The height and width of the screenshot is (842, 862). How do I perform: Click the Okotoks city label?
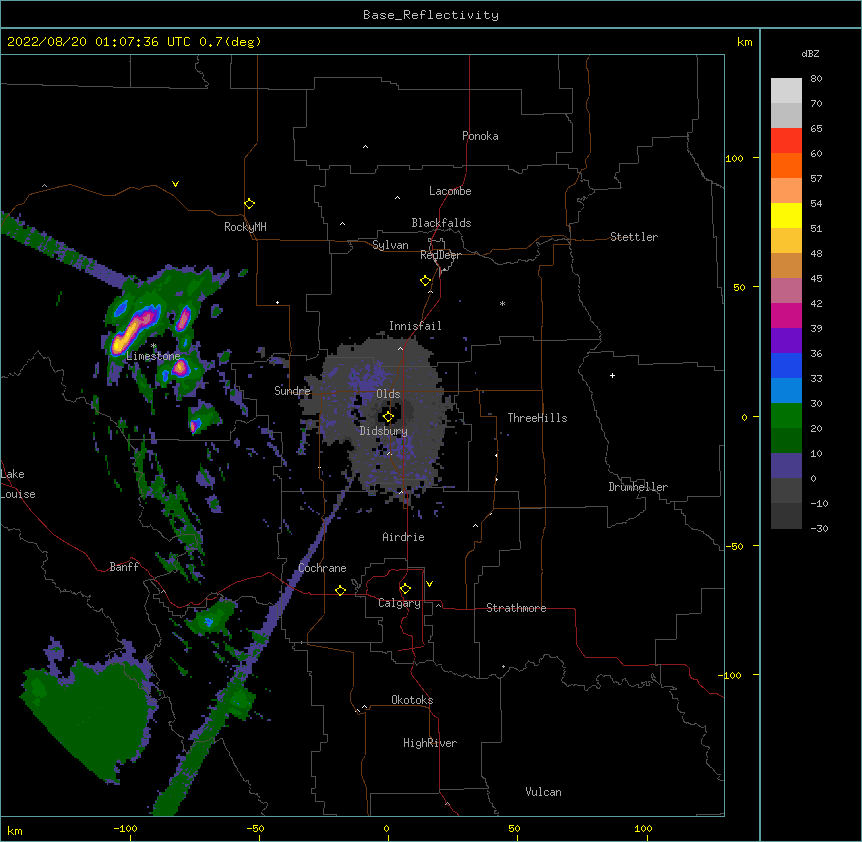[412, 700]
